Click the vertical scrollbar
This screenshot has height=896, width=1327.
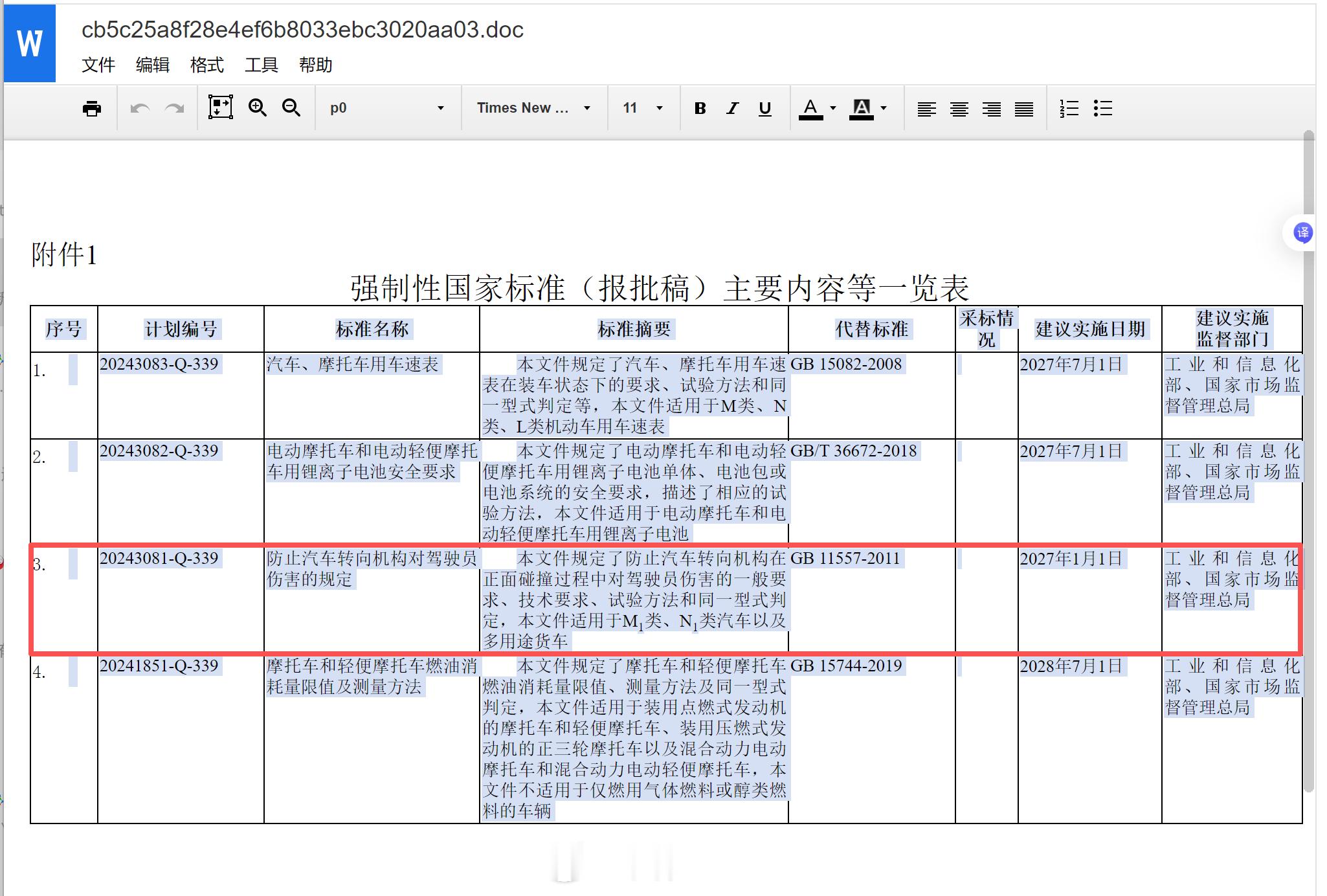click(1309, 453)
